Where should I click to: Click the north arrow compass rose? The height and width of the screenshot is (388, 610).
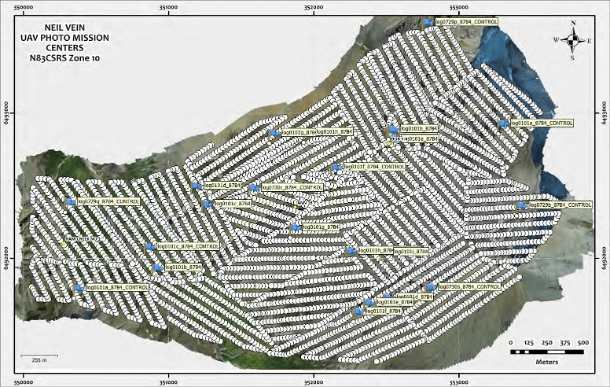(x=573, y=40)
